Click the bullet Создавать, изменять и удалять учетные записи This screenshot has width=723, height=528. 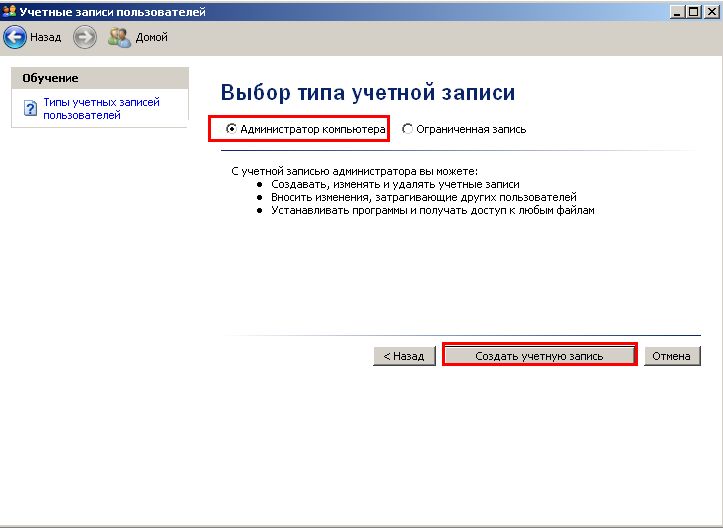(x=395, y=184)
